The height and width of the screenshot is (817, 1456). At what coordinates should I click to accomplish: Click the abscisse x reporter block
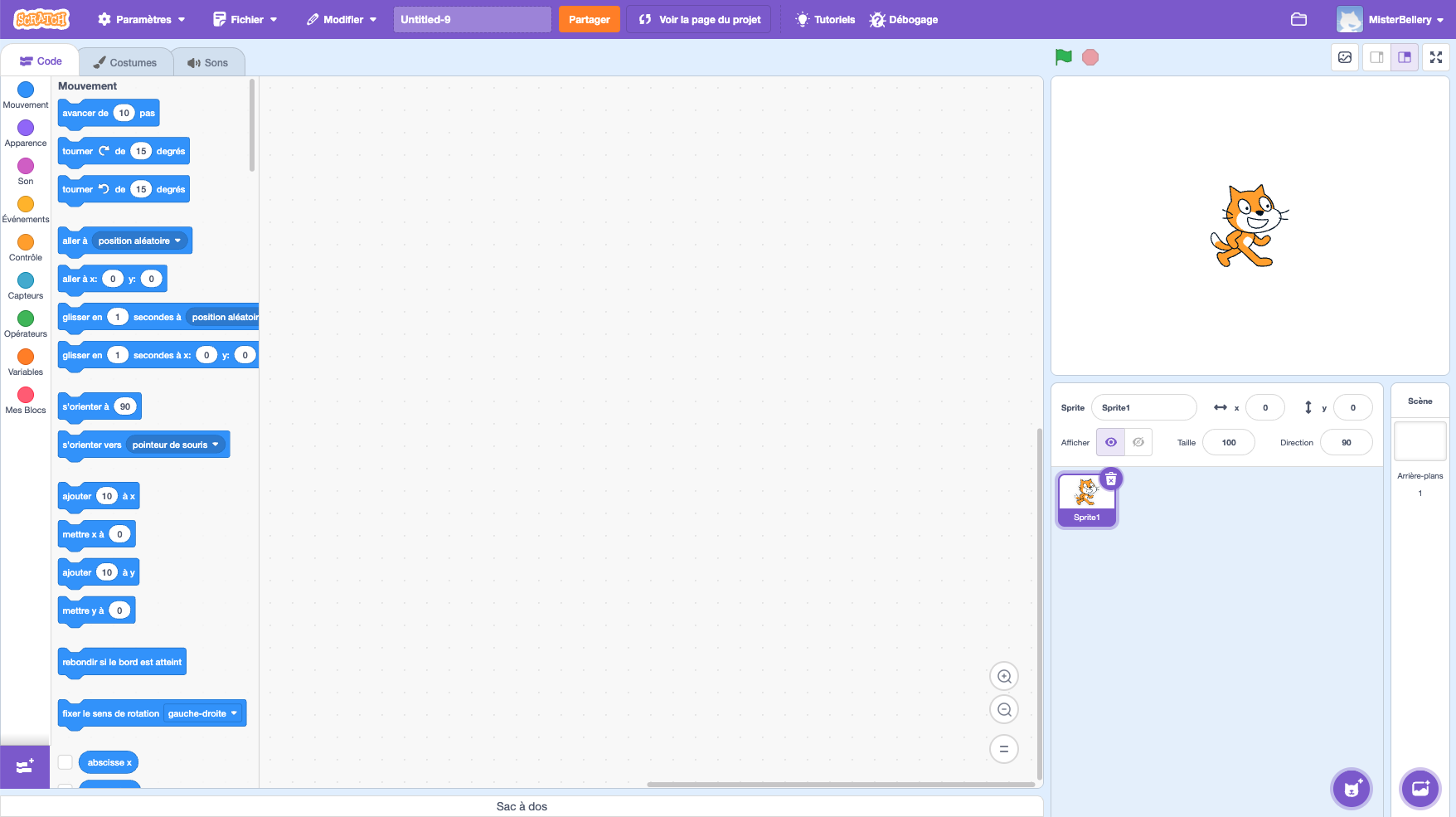coord(109,762)
